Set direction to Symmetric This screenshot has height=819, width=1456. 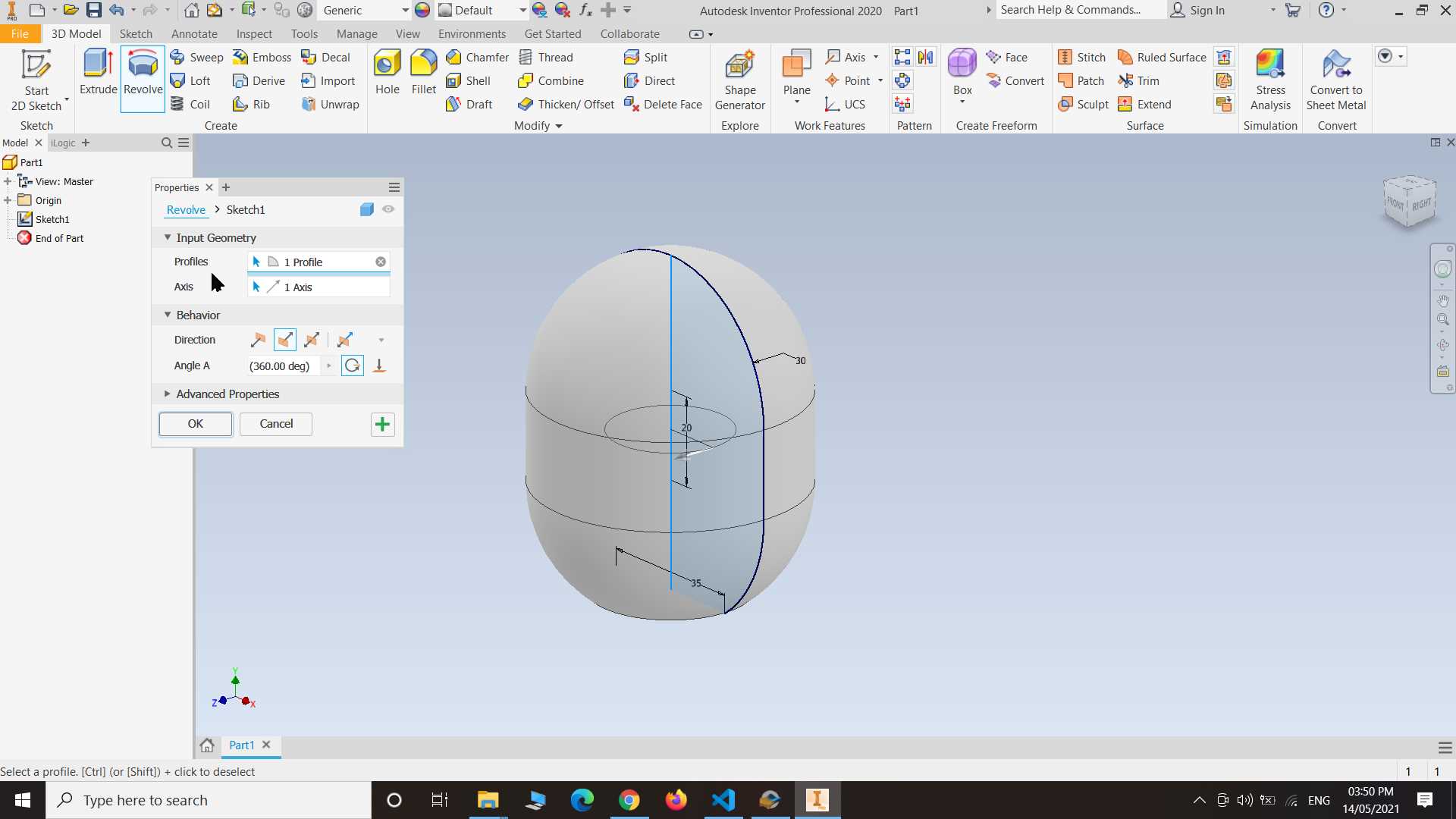coord(312,340)
